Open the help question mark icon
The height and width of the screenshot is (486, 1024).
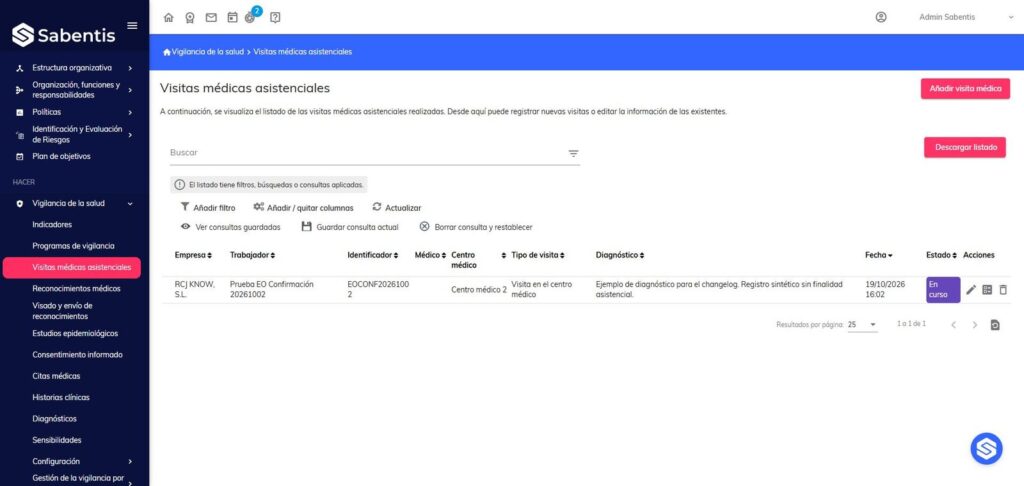pyautogui.click(x=275, y=18)
